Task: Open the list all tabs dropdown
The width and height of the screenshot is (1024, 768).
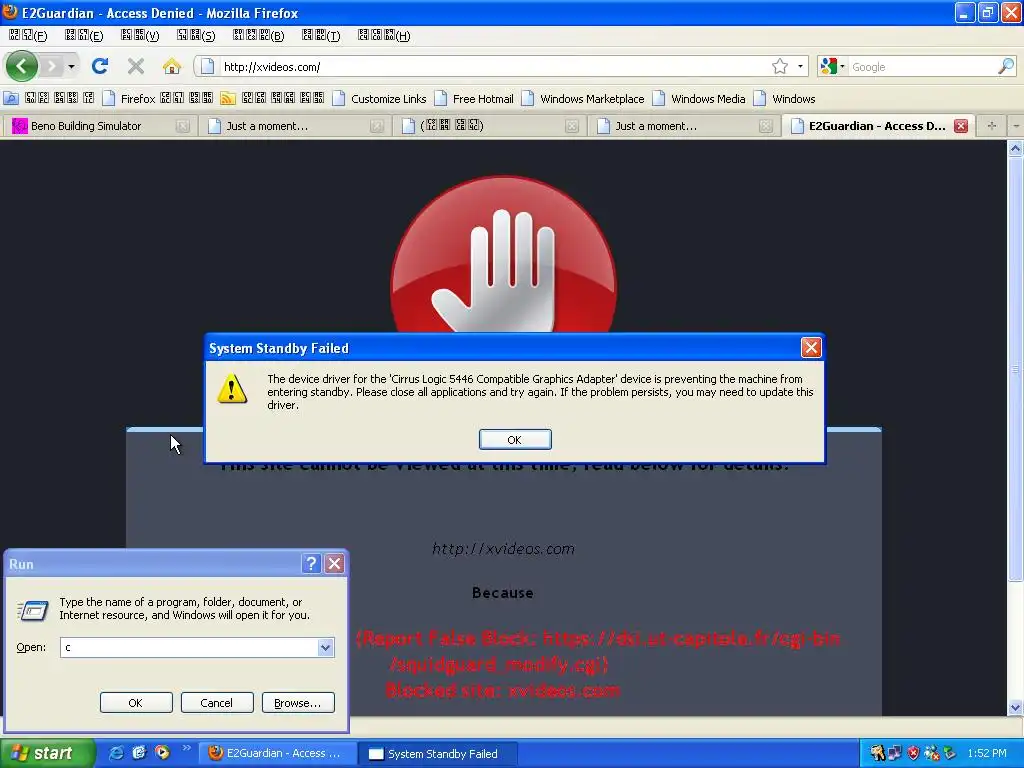Action: (x=1016, y=126)
